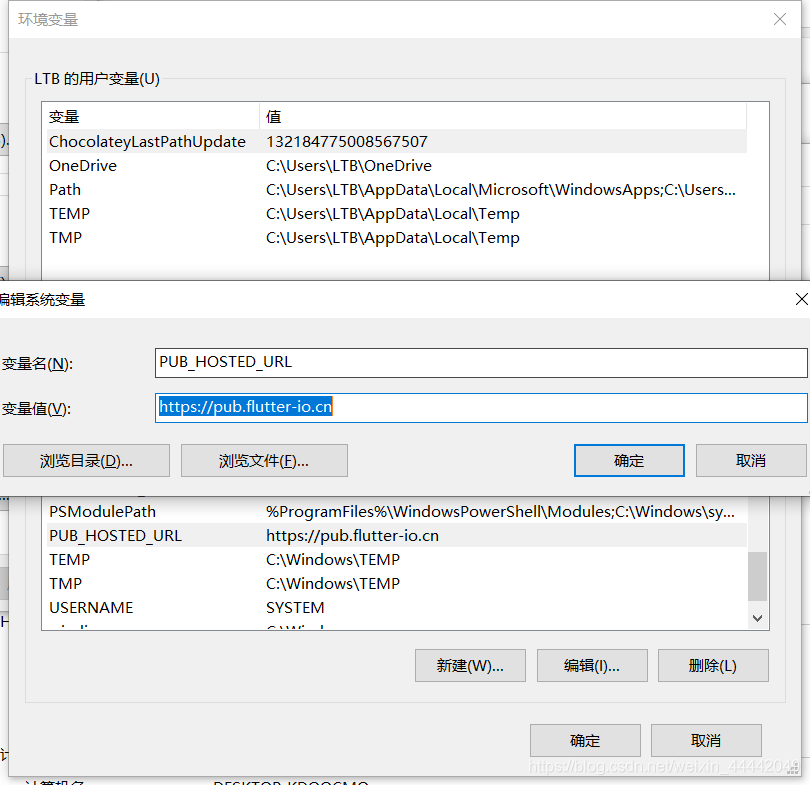Click SYSTEM value in USERNAME row
The image size is (810, 785).
coord(295,607)
